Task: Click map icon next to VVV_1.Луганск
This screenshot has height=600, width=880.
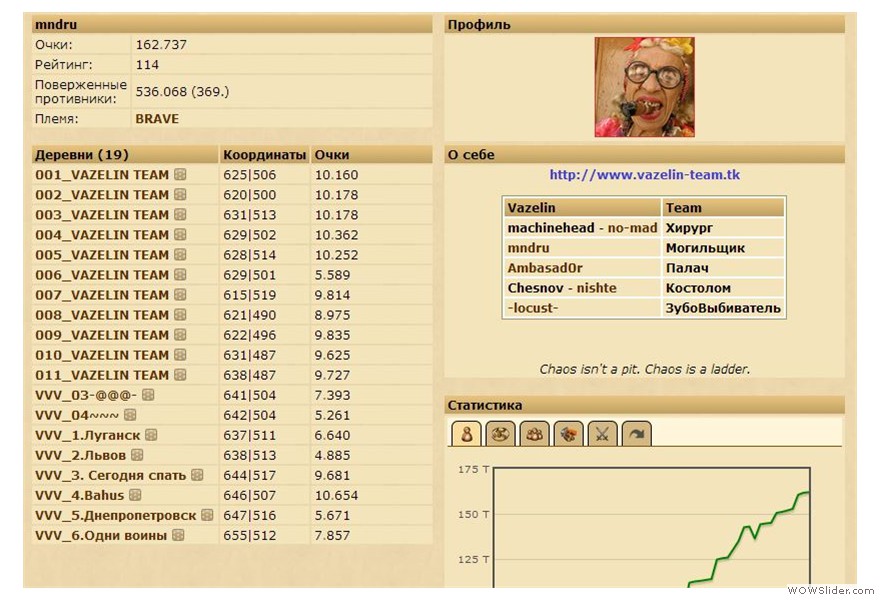Action: click(151, 435)
